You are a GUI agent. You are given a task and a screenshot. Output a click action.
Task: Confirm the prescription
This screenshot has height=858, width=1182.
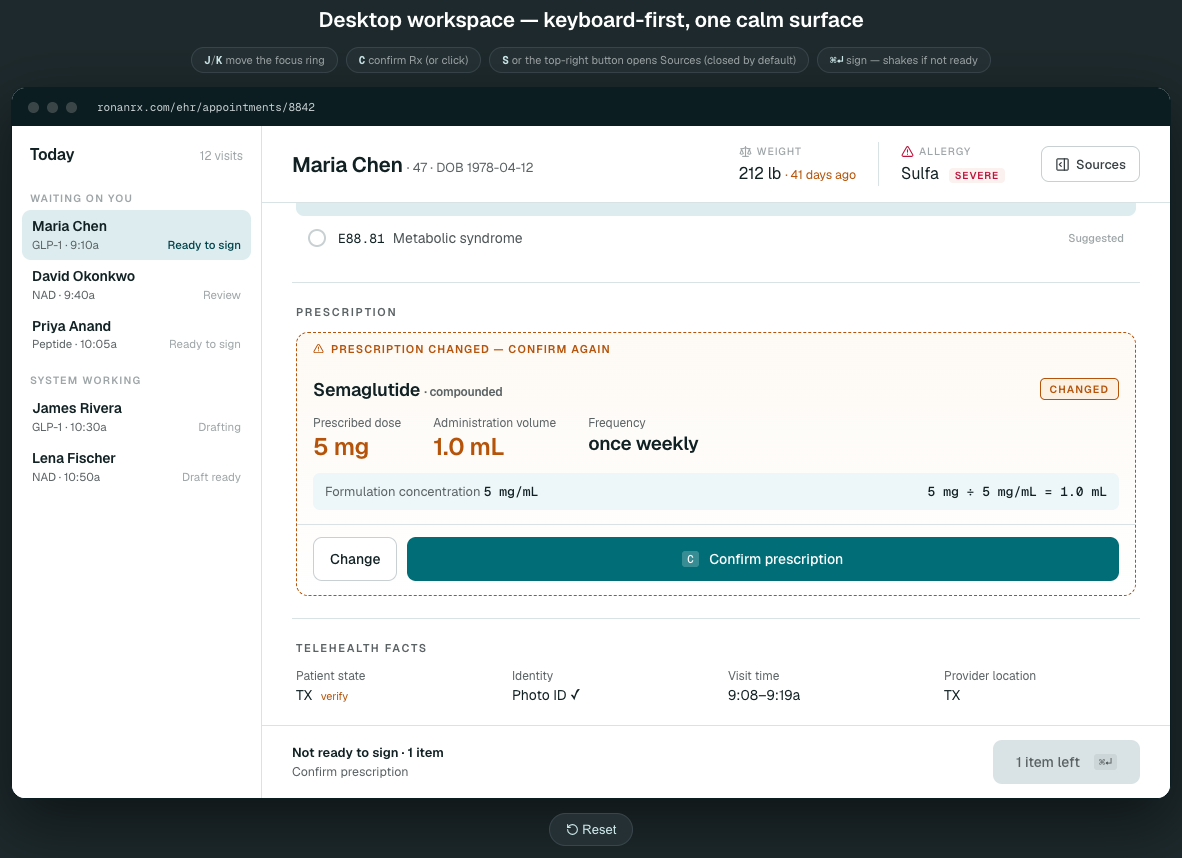pyautogui.click(x=762, y=559)
